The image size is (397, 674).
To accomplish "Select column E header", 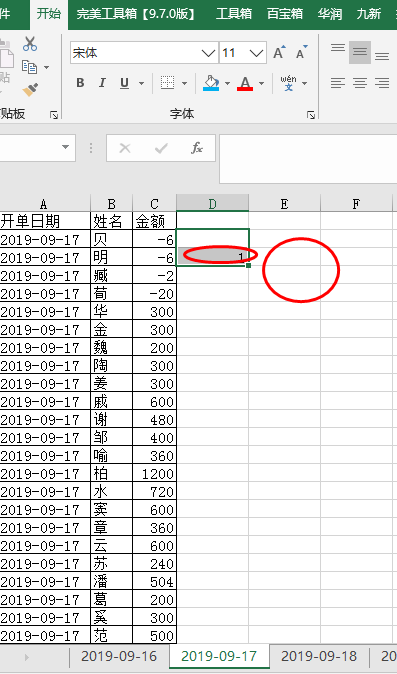I will pos(284,204).
